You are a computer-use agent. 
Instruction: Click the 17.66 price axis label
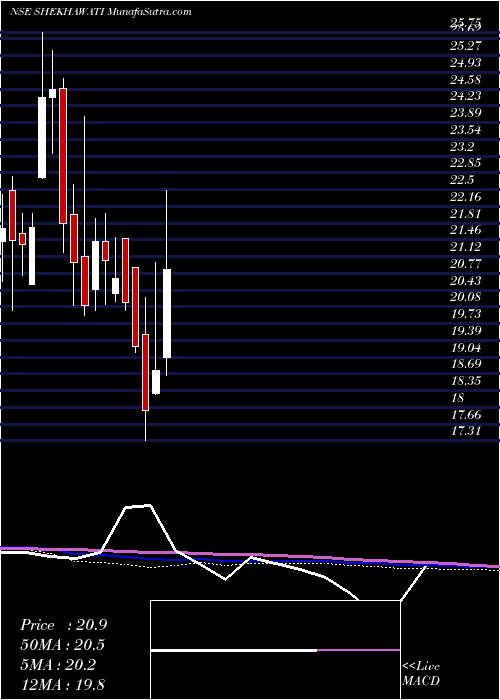click(466, 415)
